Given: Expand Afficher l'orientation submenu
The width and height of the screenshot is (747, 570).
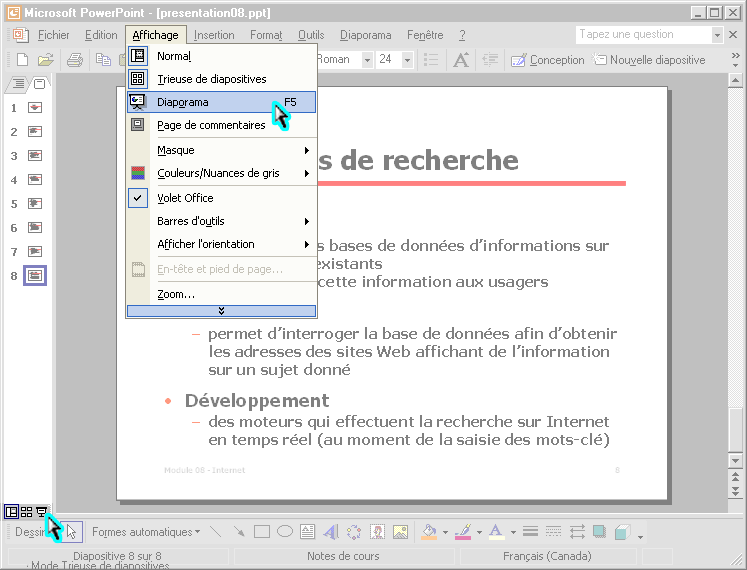Looking at the screenshot, I should coord(222,244).
